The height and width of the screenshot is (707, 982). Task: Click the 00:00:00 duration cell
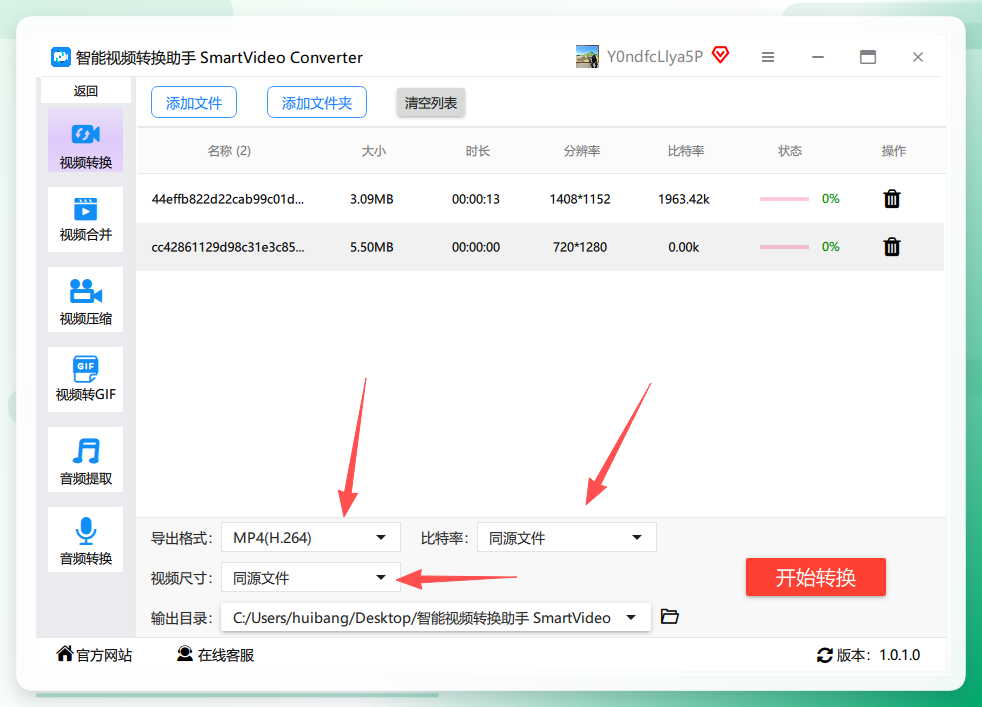[476, 247]
